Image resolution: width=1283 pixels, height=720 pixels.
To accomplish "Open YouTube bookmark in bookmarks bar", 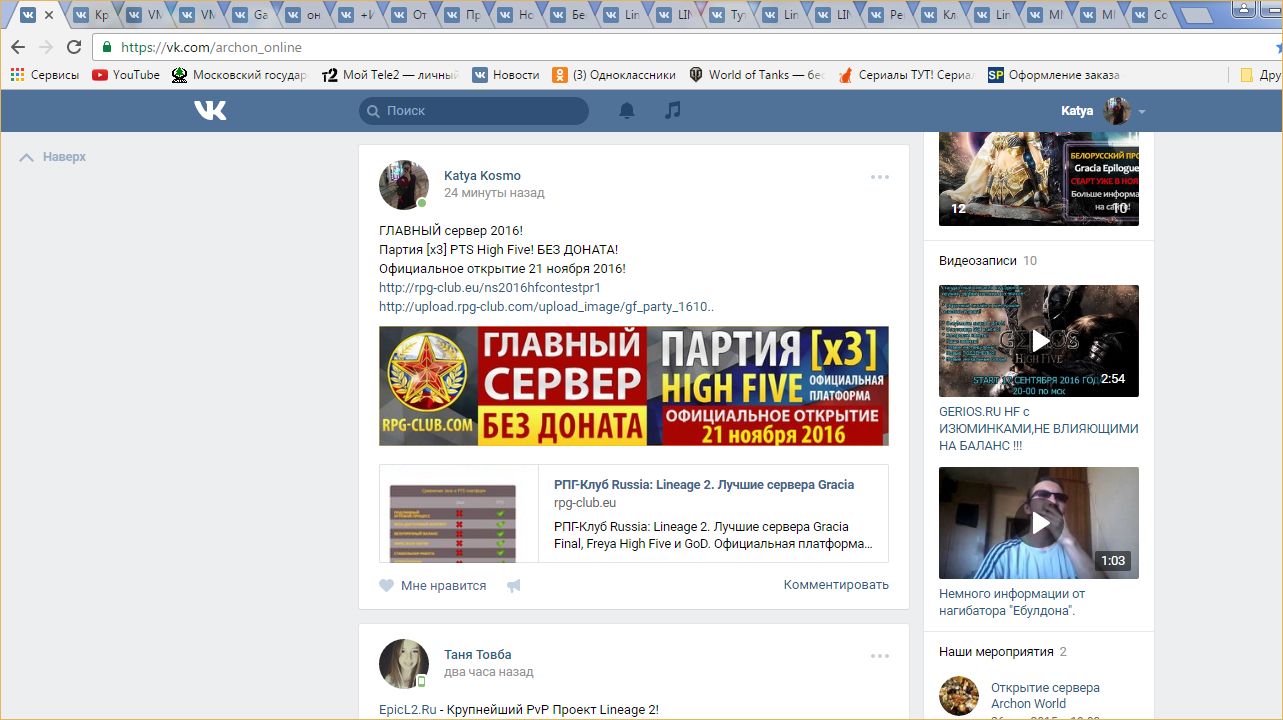I will click(x=126, y=75).
